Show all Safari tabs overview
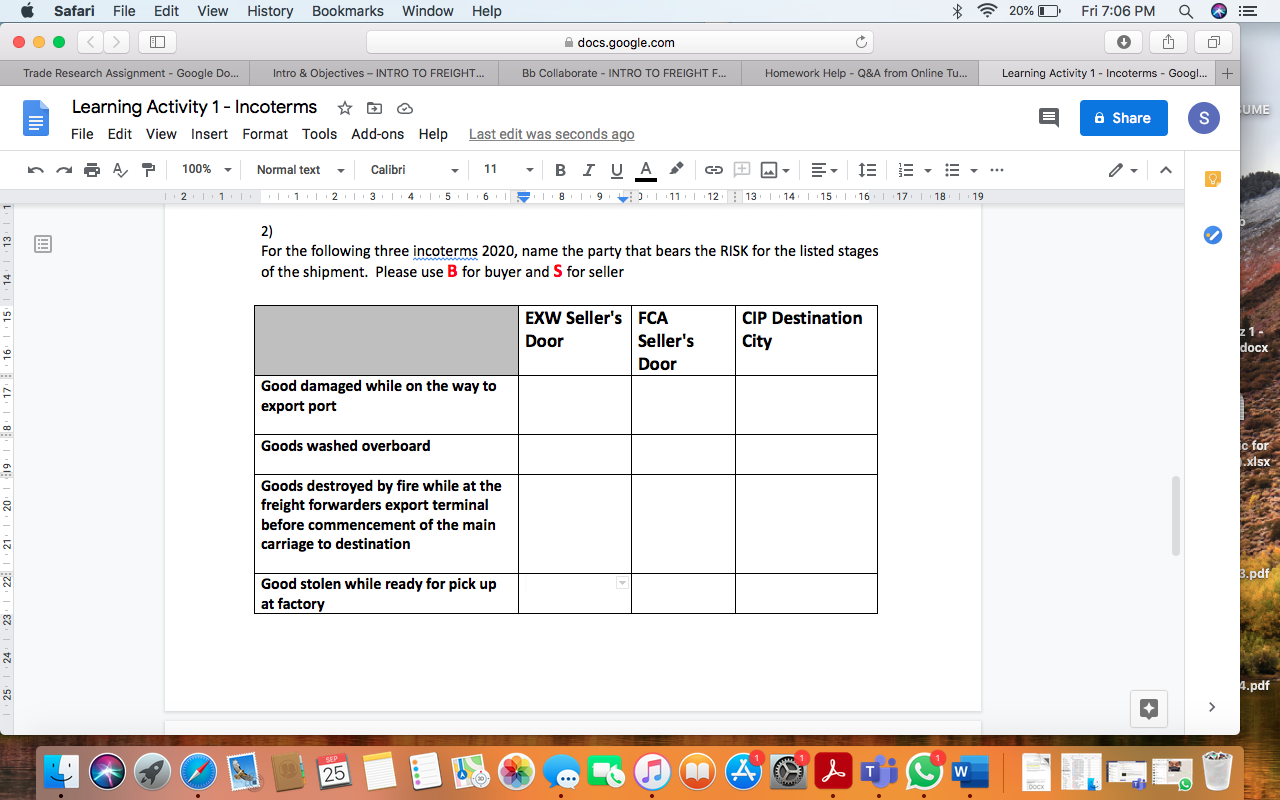 [x=1213, y=42]
